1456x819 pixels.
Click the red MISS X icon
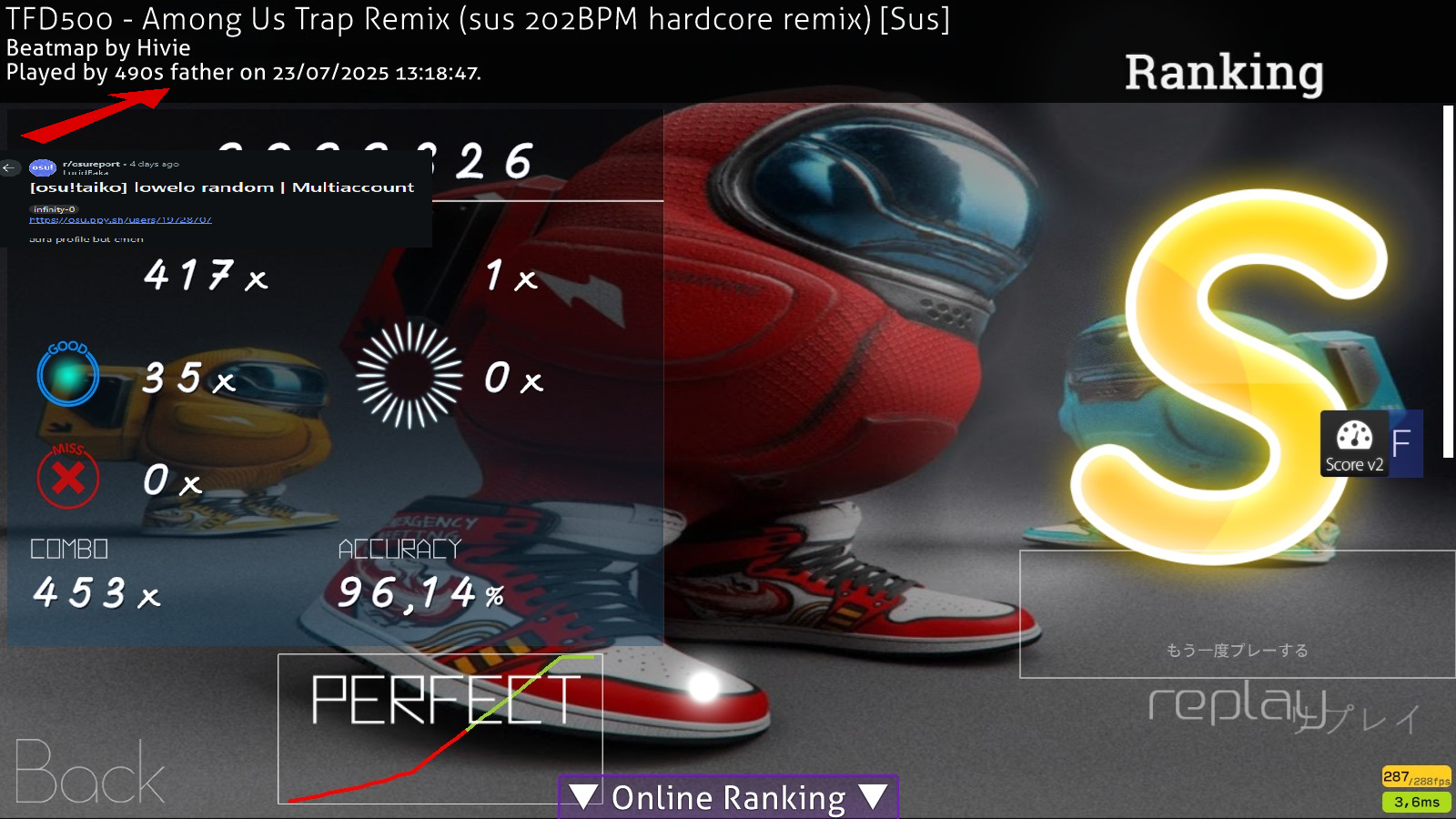click(x=68, y=476)
